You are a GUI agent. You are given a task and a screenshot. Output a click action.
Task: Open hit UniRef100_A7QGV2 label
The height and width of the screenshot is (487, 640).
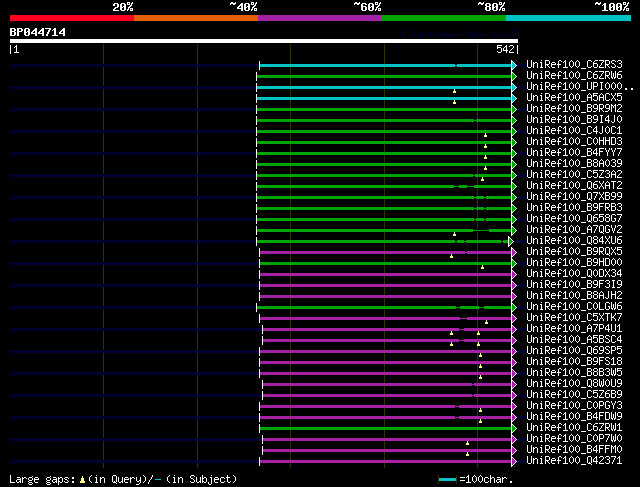tap(574, 230)
